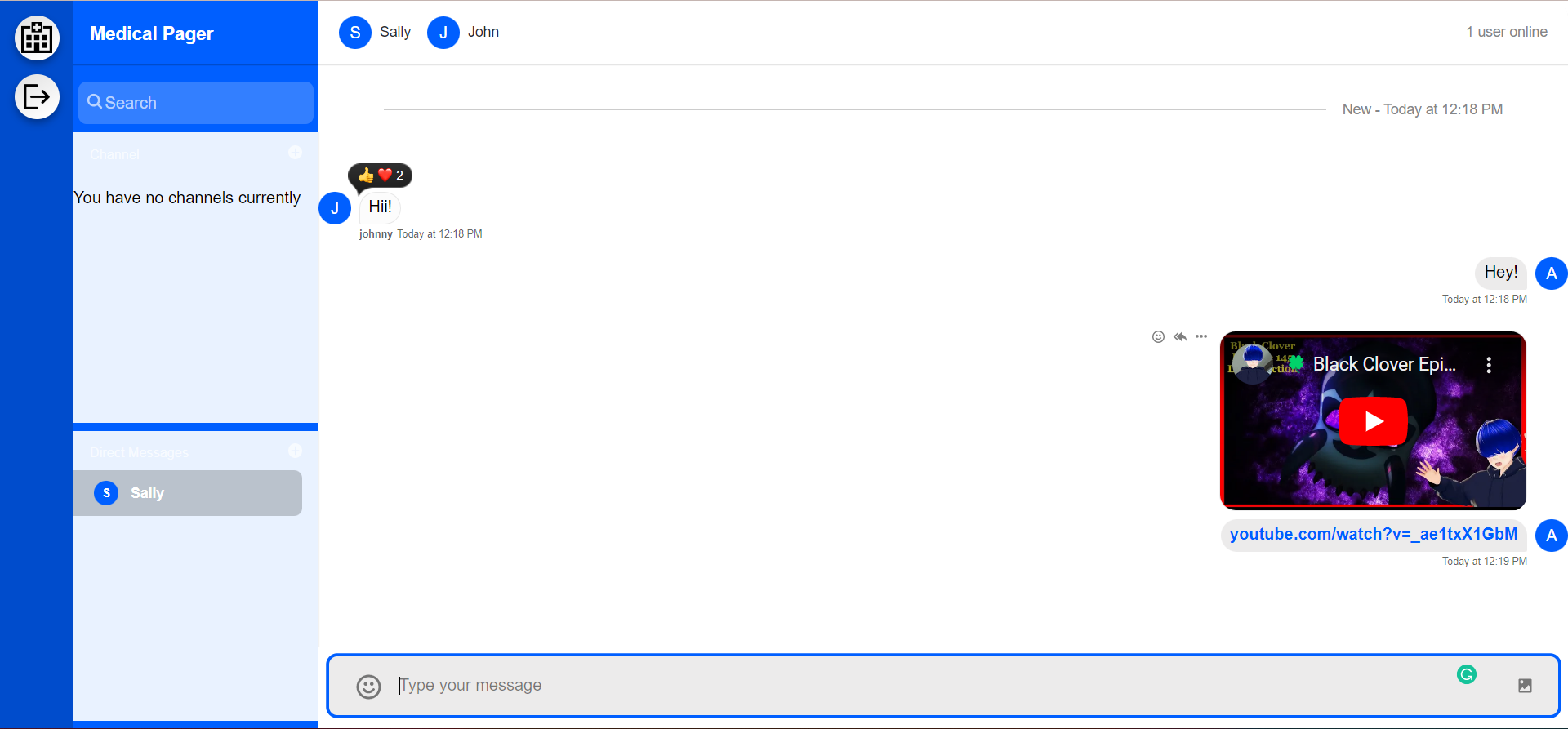Image resolution: width=1568 pixels, height=729 pixels.
Task: Click the logout icon in sidebar
Action: [x=37, y=97]
